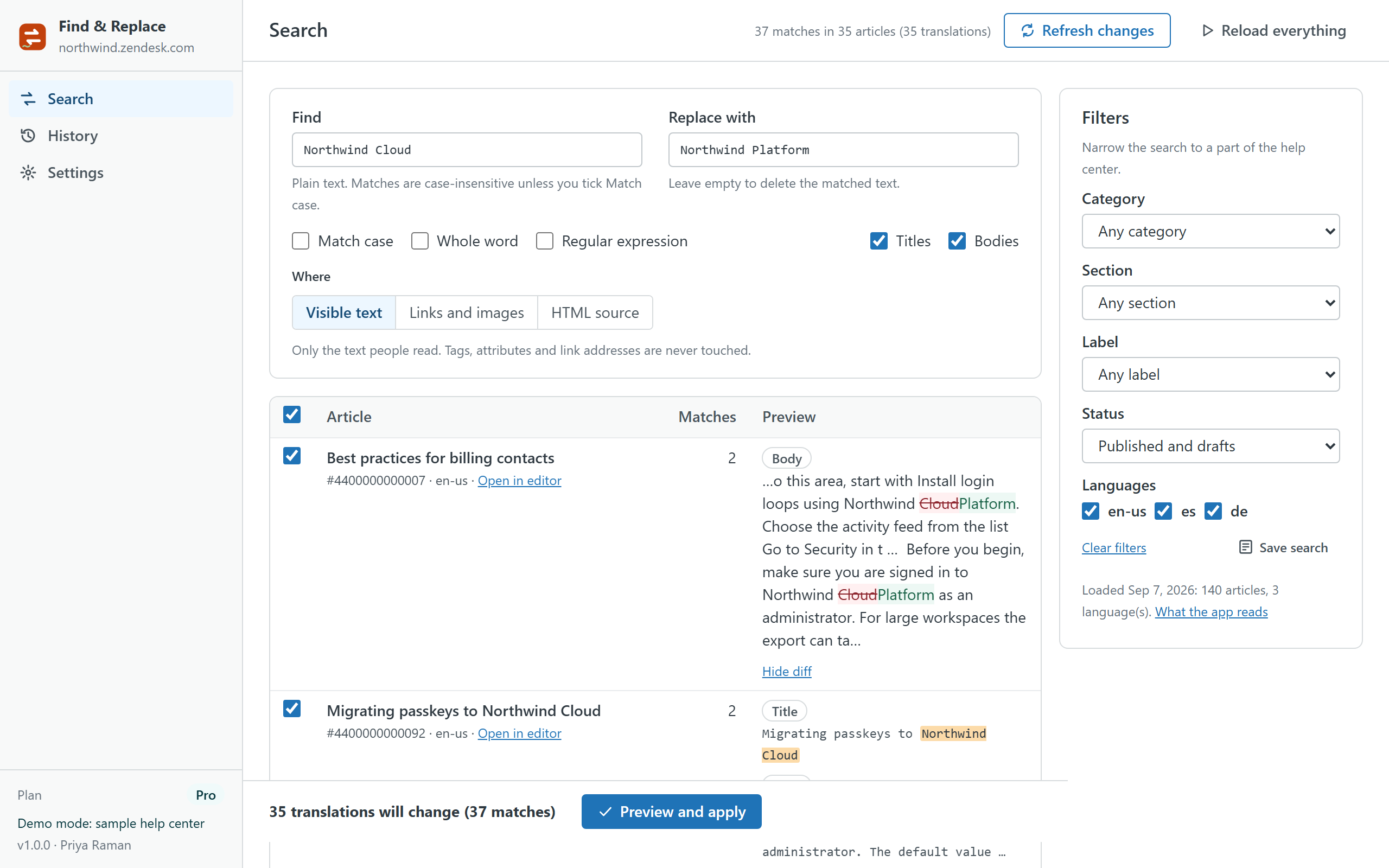Click the Loaded Sep 7, 2026 status text
1389x868 pixels.
click(1180, 601)
